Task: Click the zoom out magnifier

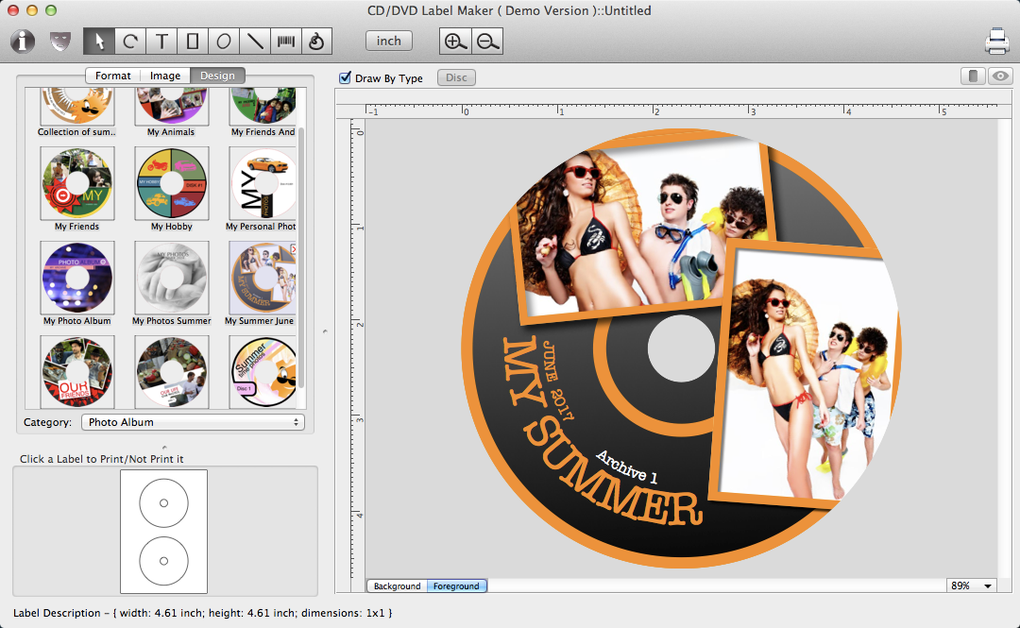Action: pos(487,41)
